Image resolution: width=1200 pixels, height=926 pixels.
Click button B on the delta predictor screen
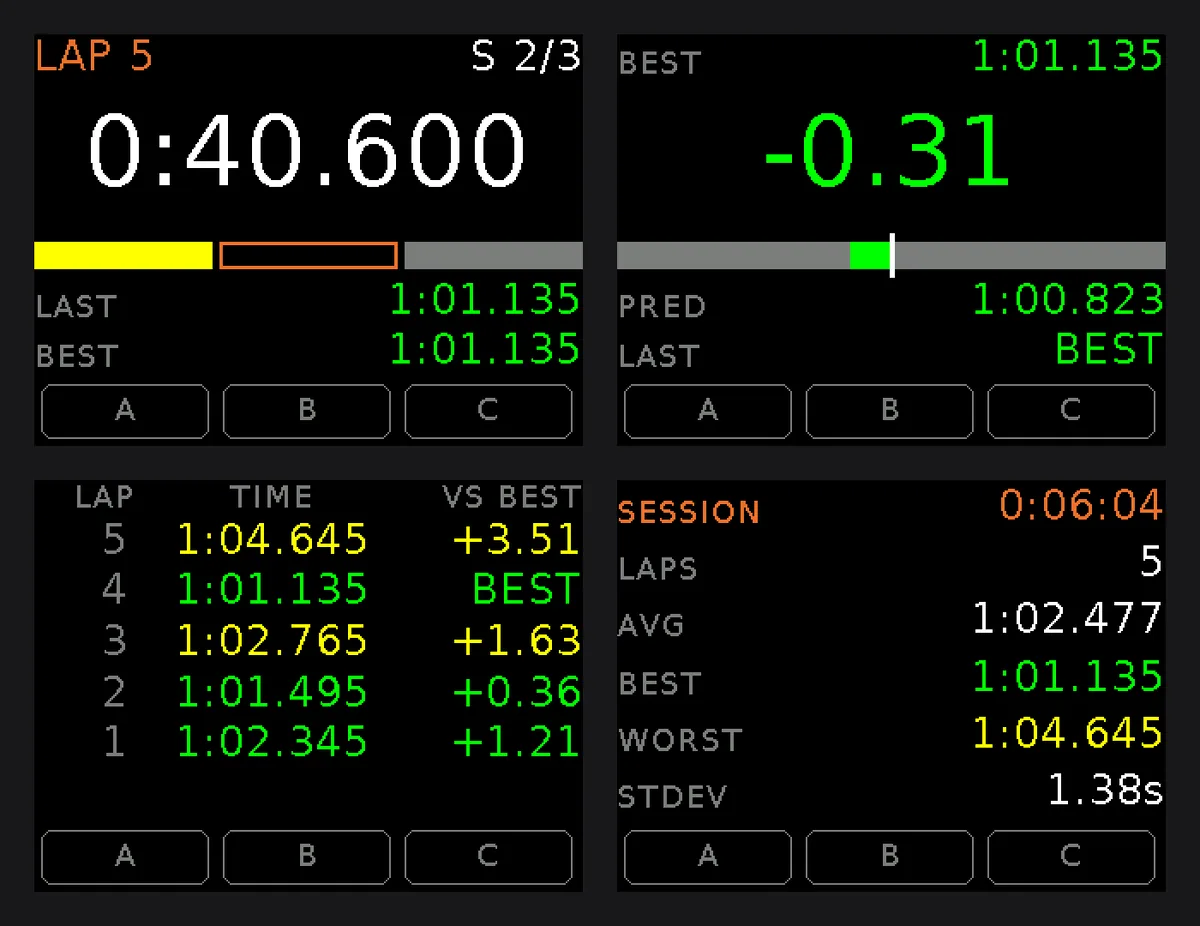tap(890, 411)
